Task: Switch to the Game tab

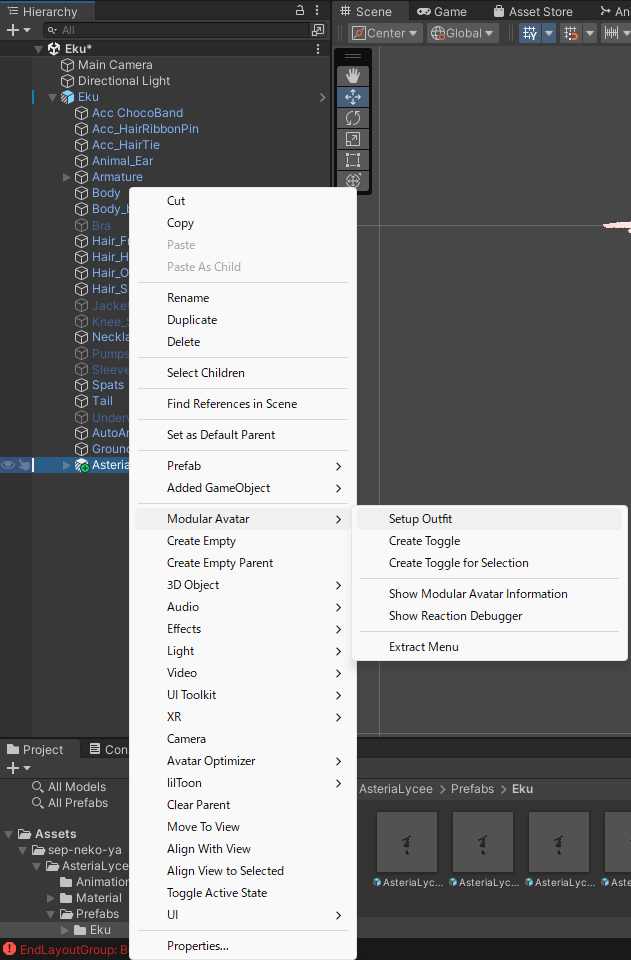Action: click(x=442, y=11)
